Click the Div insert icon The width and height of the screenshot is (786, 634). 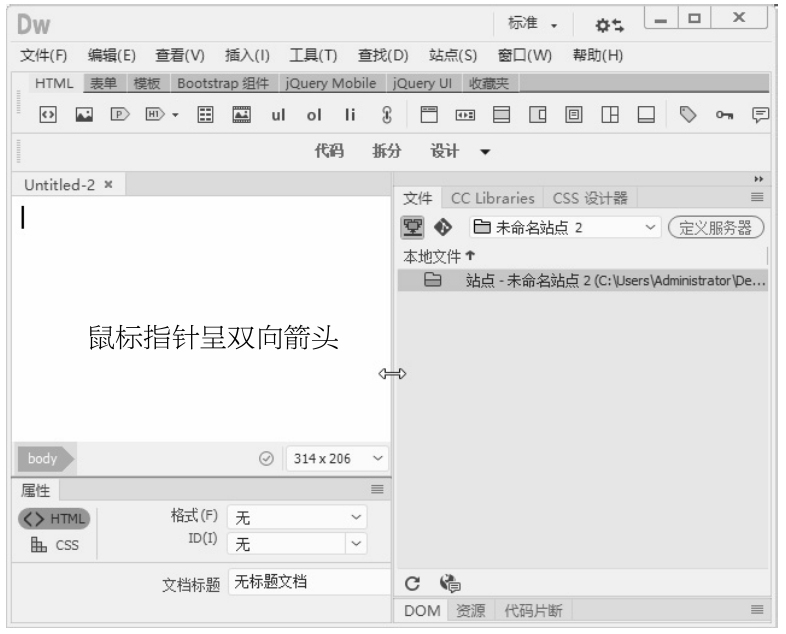point(47,115)
